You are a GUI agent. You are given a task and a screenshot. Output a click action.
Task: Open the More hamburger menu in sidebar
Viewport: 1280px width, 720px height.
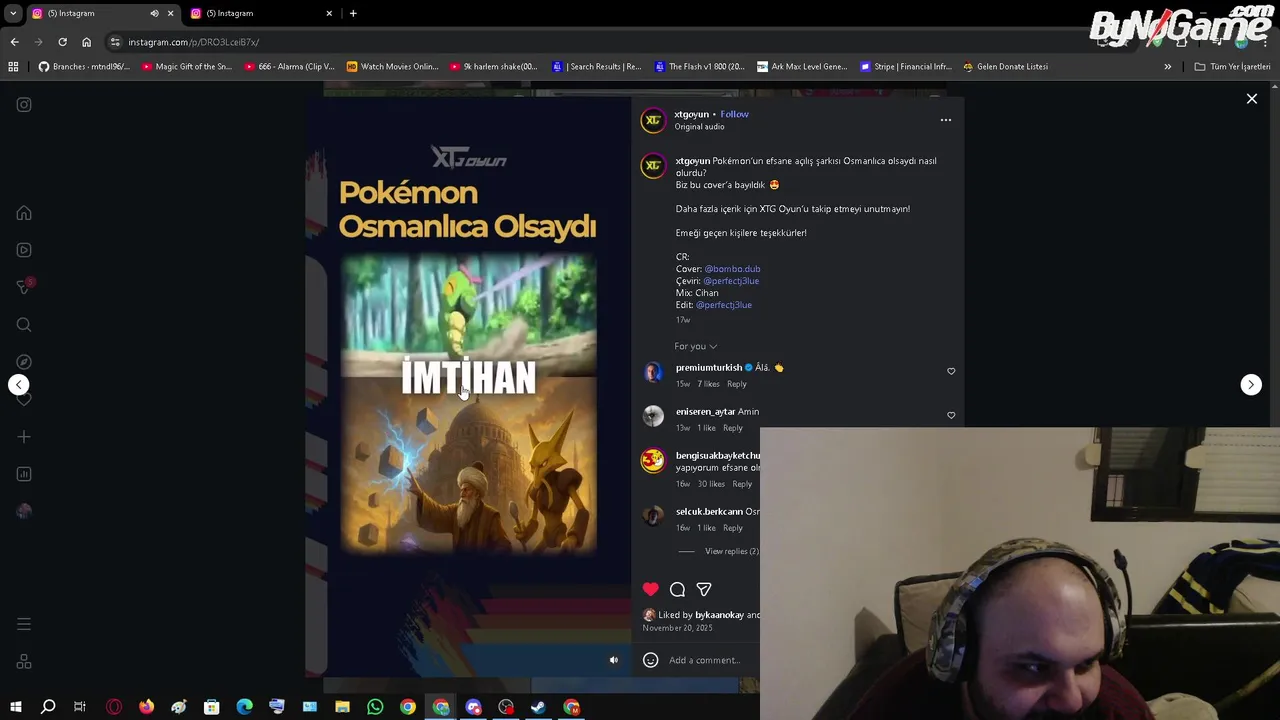[24, 624]
